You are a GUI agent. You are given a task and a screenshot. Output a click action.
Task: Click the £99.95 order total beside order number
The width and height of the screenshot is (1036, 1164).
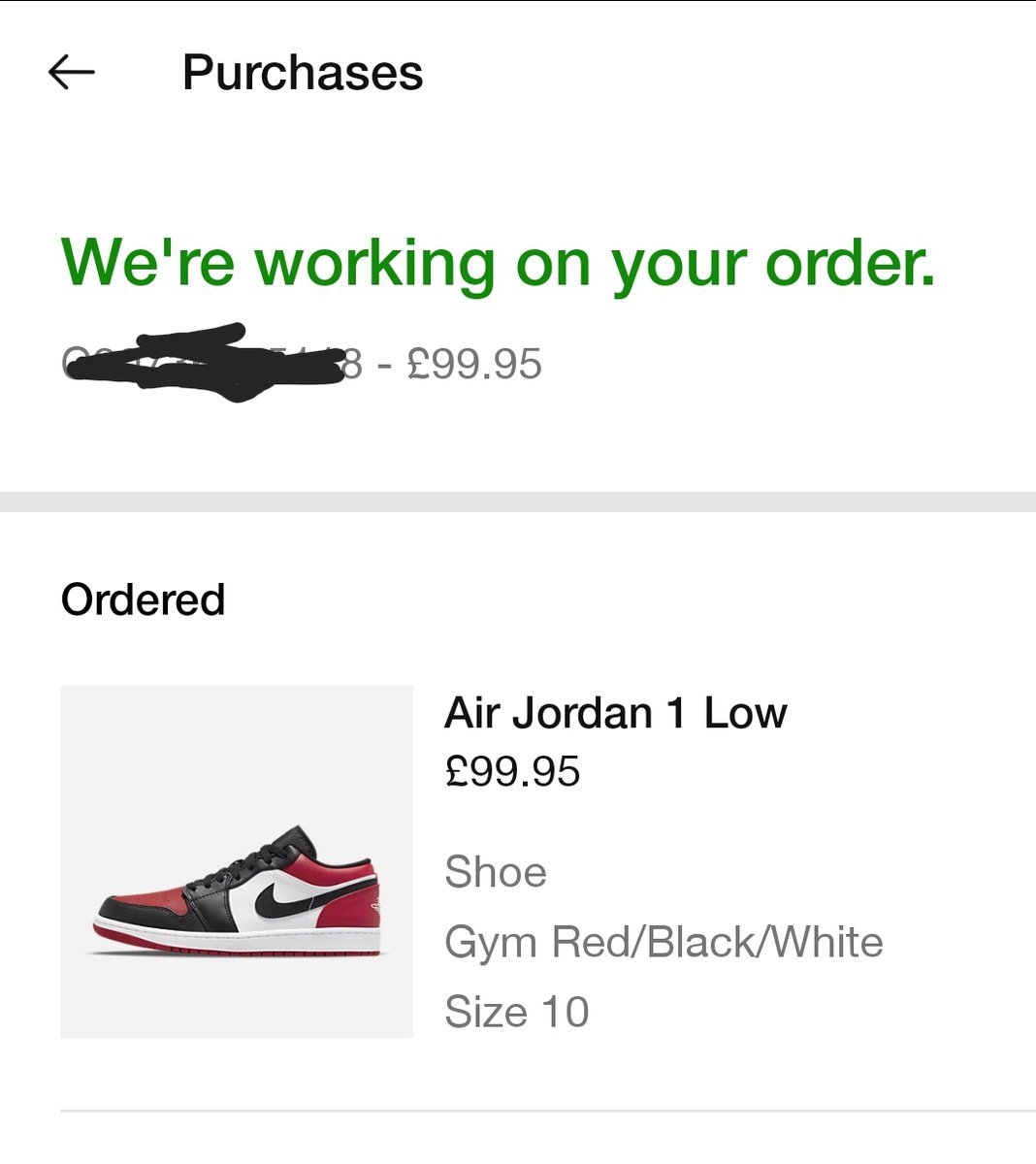(474, 364)
